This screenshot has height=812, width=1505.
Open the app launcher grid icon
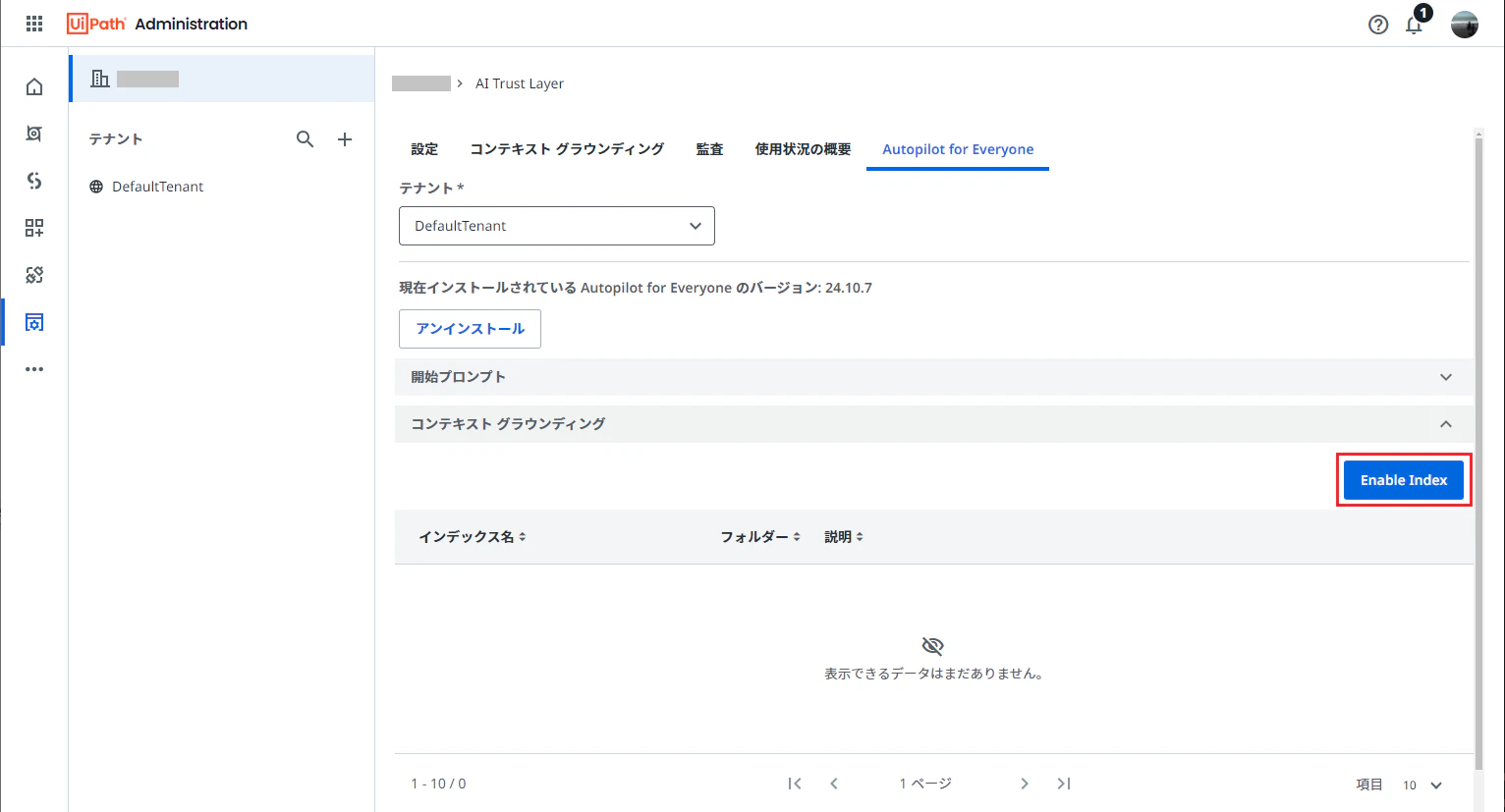tap(34, 24)
